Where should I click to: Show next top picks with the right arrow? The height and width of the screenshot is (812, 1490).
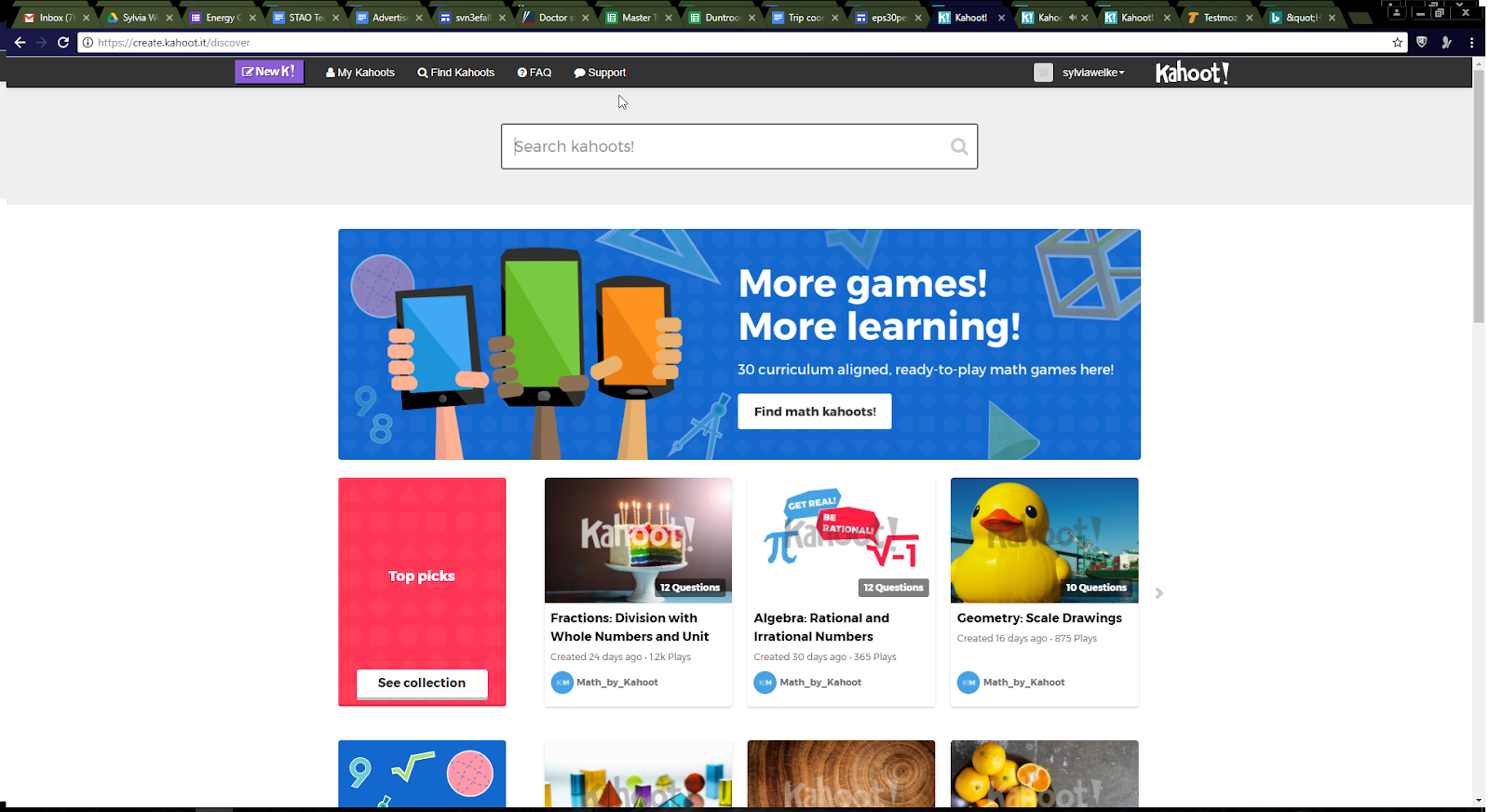(x=1159, y=593)
